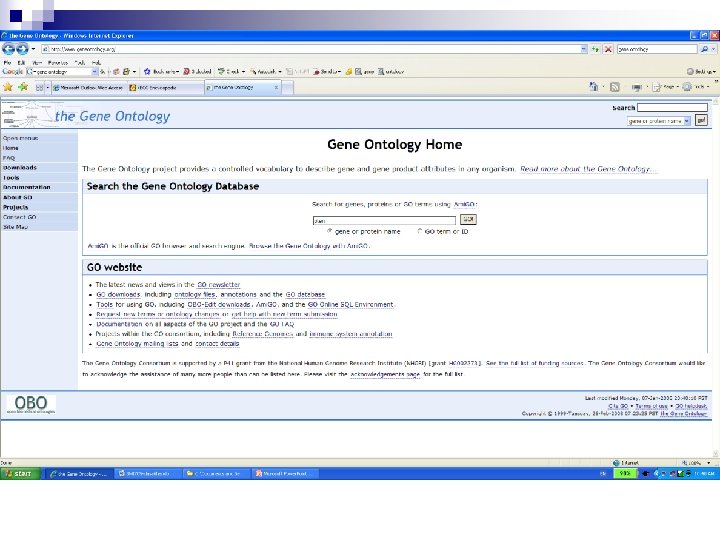
Task: Click the top-right site Search text field
Action: [x=672, y=107]
